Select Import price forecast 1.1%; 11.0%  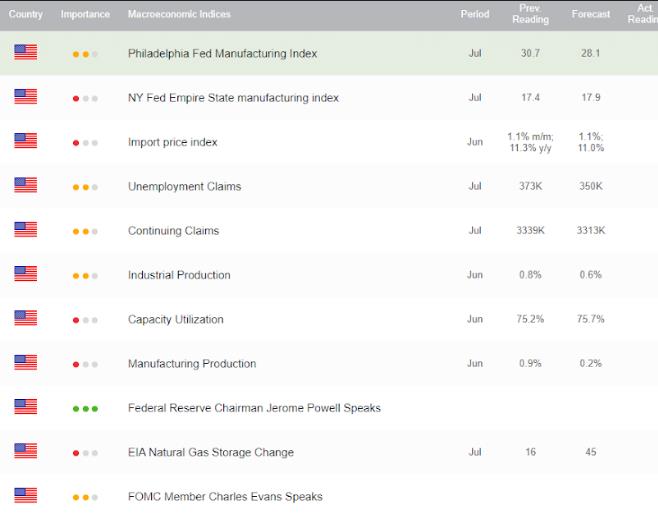click(x=591, y=142)
